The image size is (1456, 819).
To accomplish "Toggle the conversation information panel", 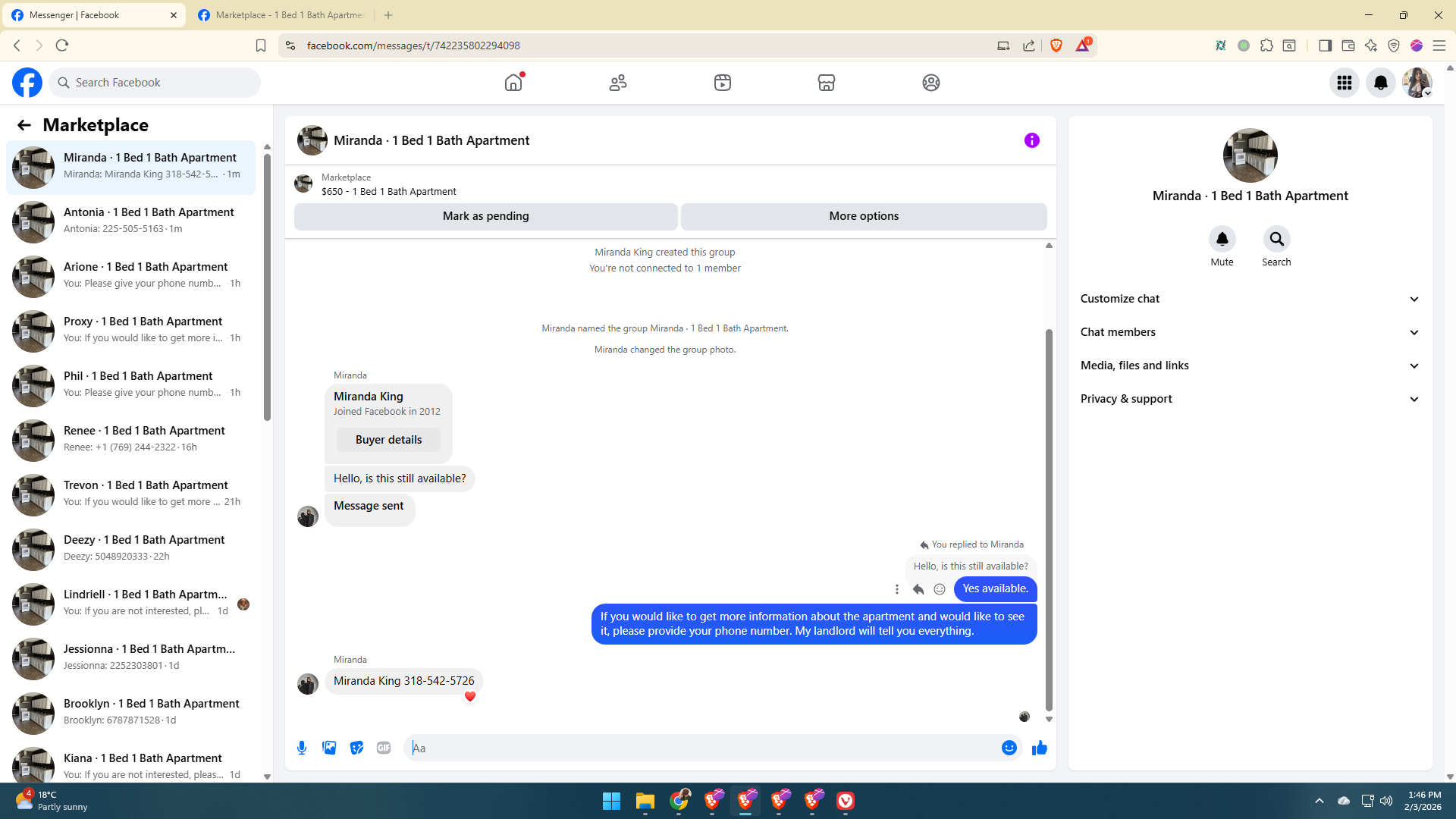I will pyautogui.click(x=1031, y=140).
